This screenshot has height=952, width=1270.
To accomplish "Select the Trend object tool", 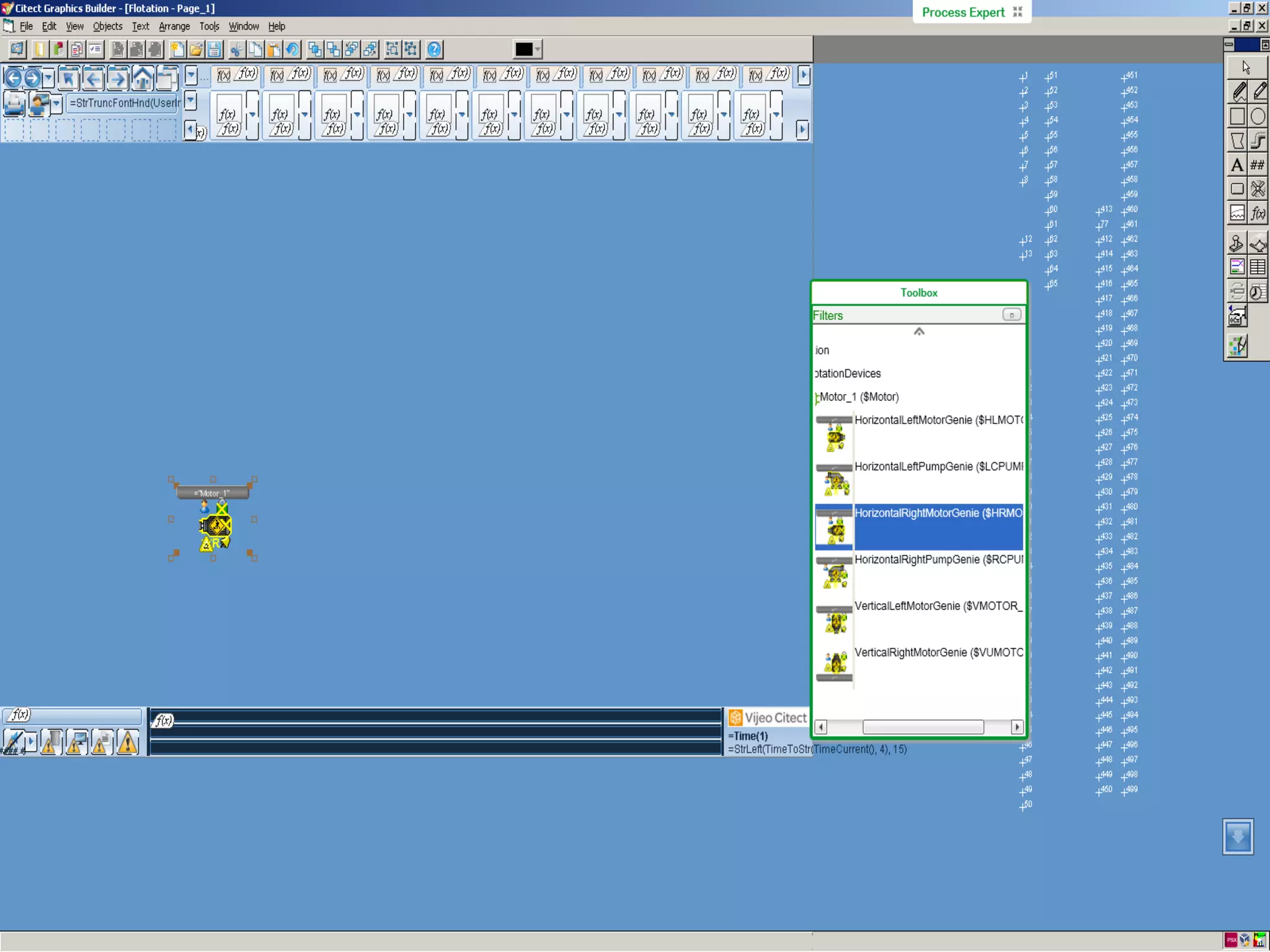I will (x=1237, y=213).
